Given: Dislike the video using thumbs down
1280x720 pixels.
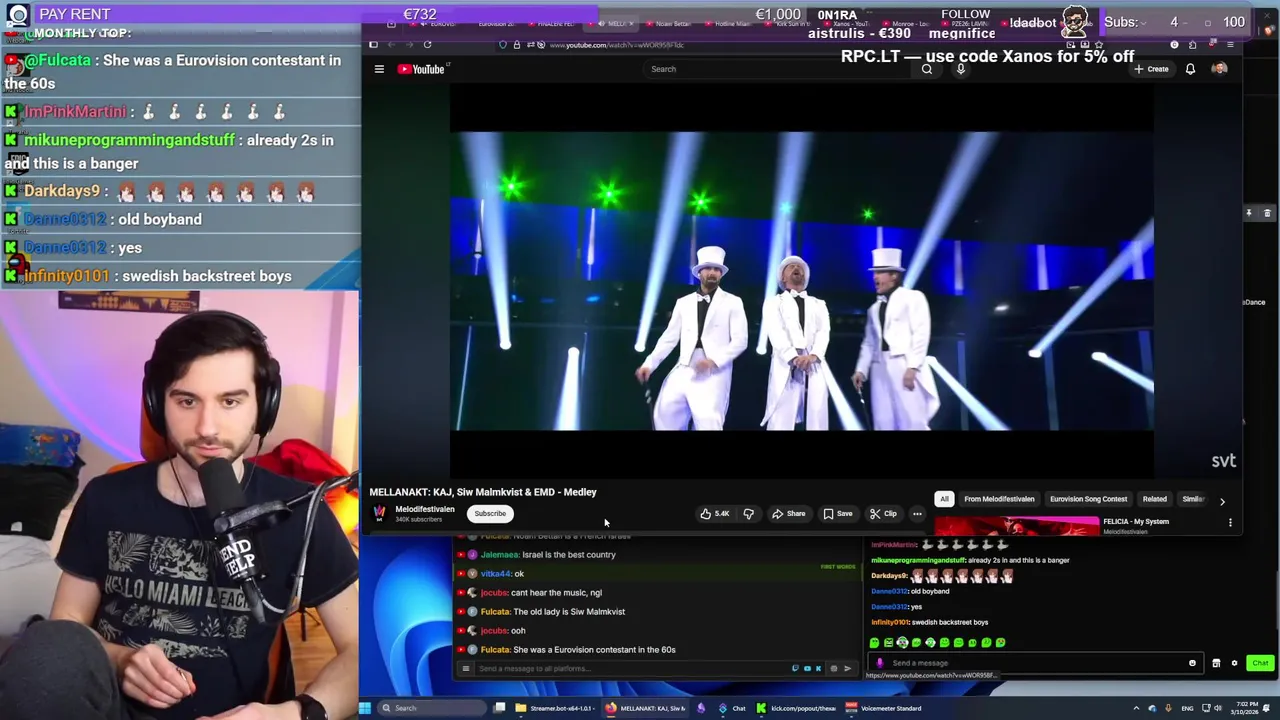Looking at the screenshot, I should [748, 514].
